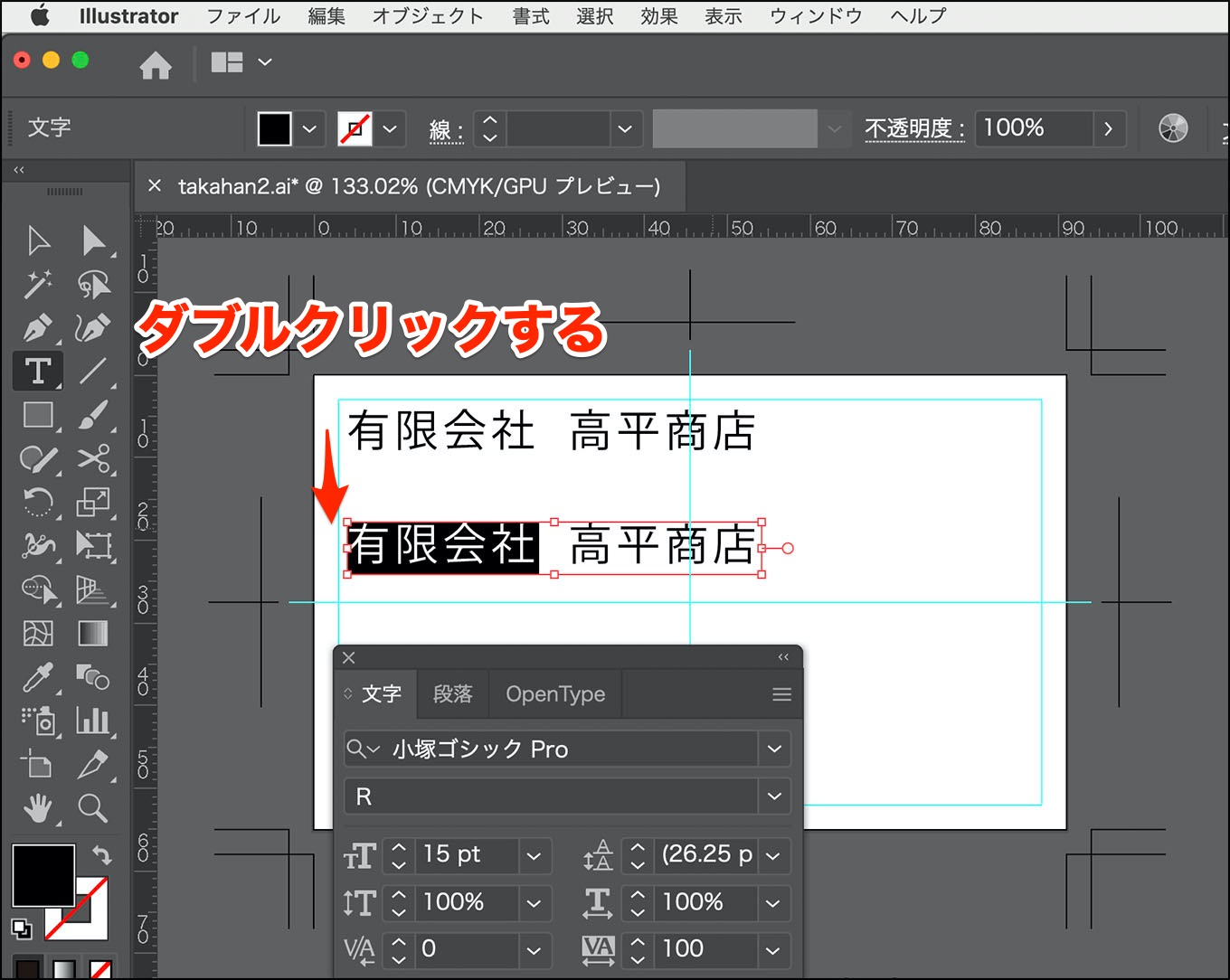The width and height of the screenshot is (1230, 980).
Task: Open the 15 pt font size dropdown
Action: (x=534, y=855)
